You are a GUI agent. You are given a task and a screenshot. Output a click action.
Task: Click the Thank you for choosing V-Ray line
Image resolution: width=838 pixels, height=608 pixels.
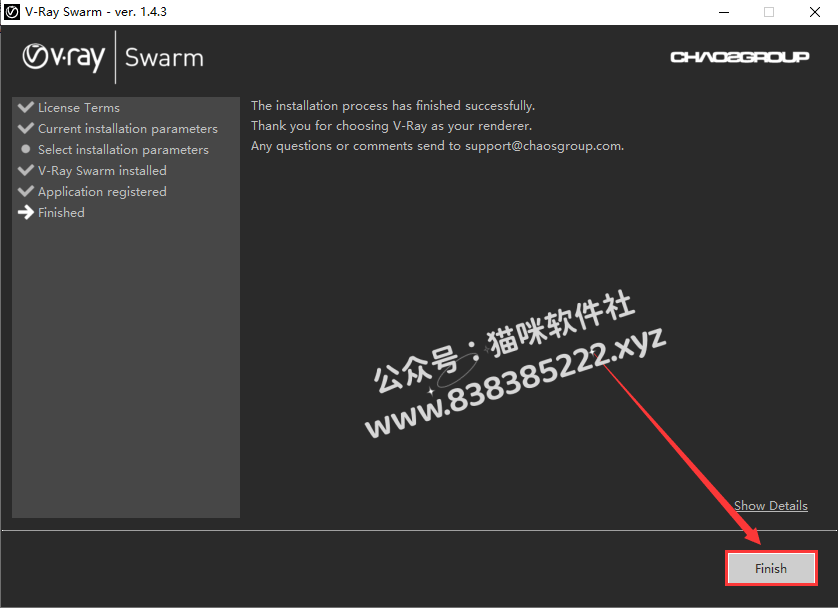[392, 126]
